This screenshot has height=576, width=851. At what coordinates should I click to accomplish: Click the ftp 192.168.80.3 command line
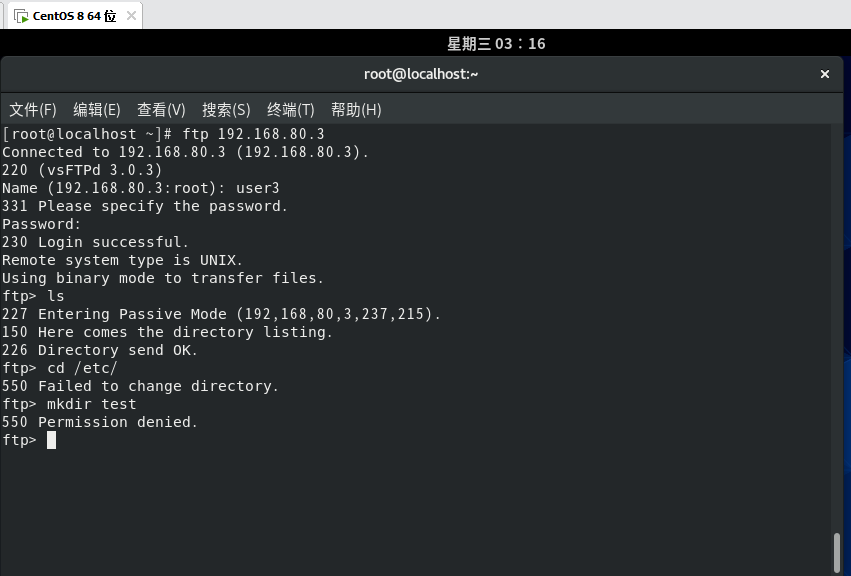pyautogui.click(x=163, y=134)
